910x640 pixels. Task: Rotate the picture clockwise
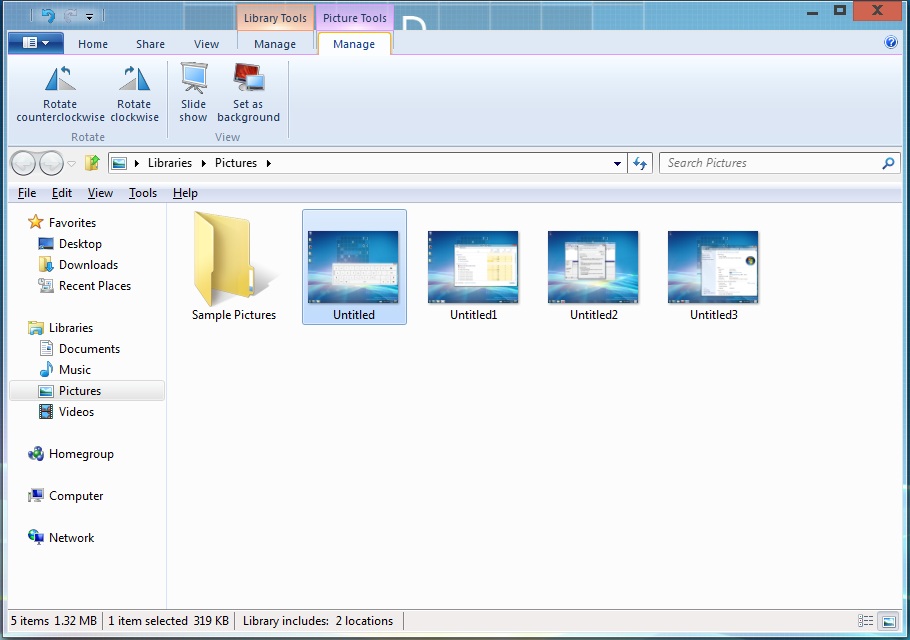[134, 93]
